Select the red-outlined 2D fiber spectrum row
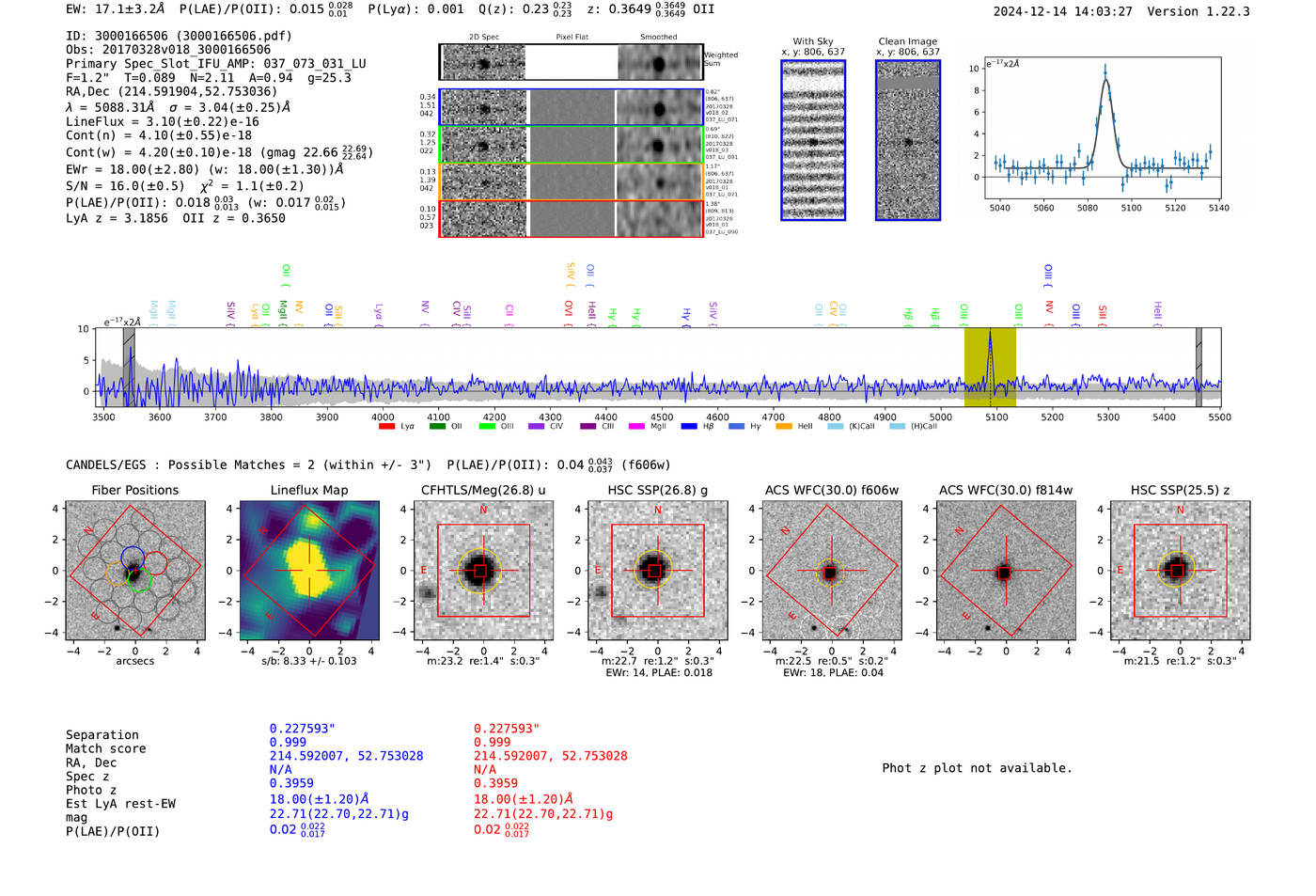Image resolution: width=1316 pixels, height=896 pixels. point(572,218)
